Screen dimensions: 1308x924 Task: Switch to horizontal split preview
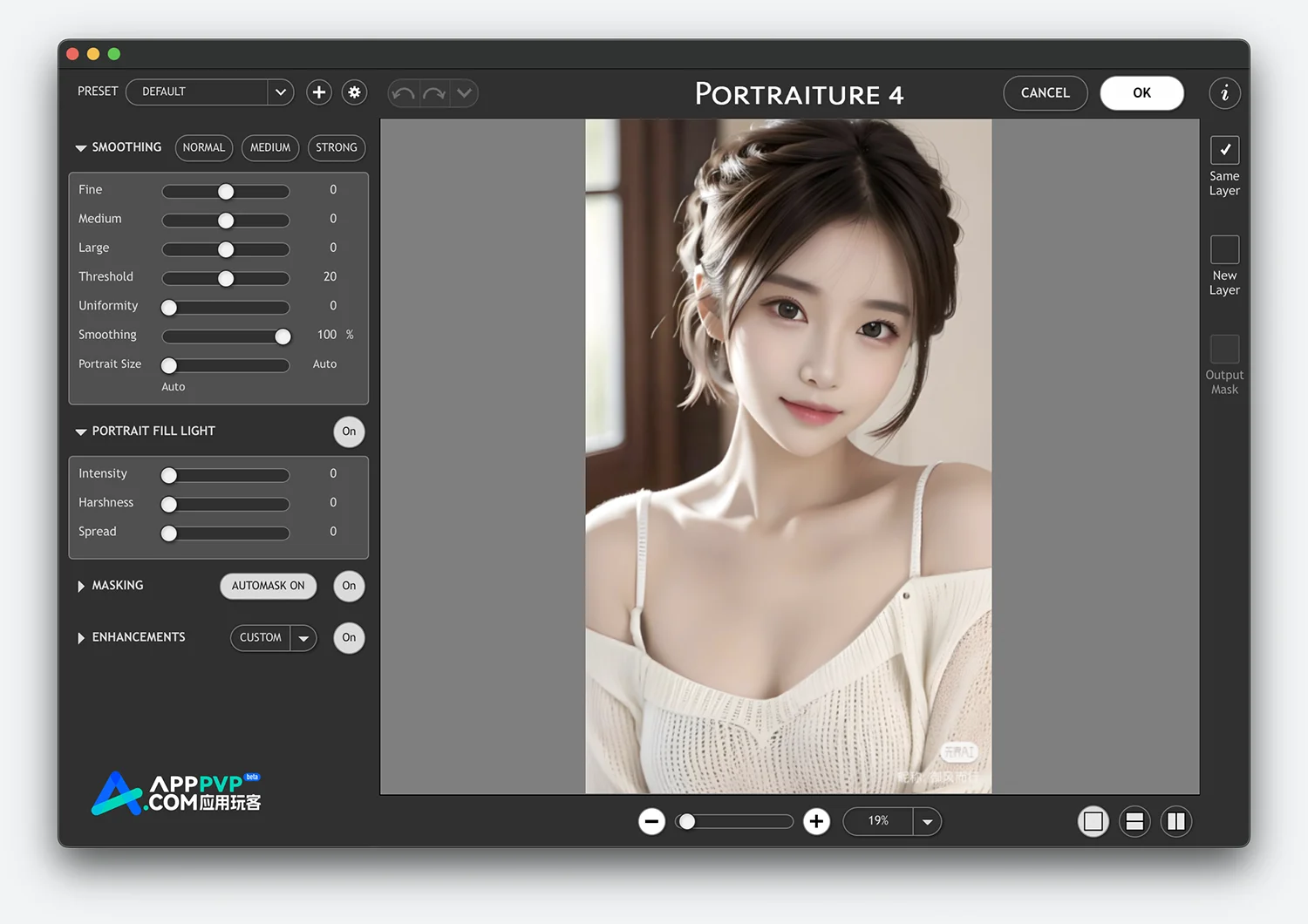pyautogui.click(x=1134, y=821)
